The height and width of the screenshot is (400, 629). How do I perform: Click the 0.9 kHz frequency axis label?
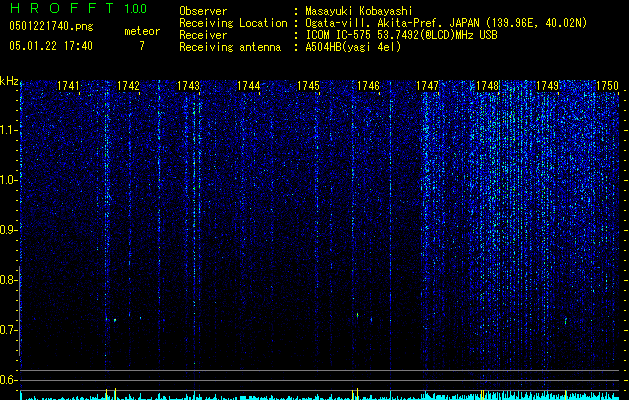[x=8, y=230]
